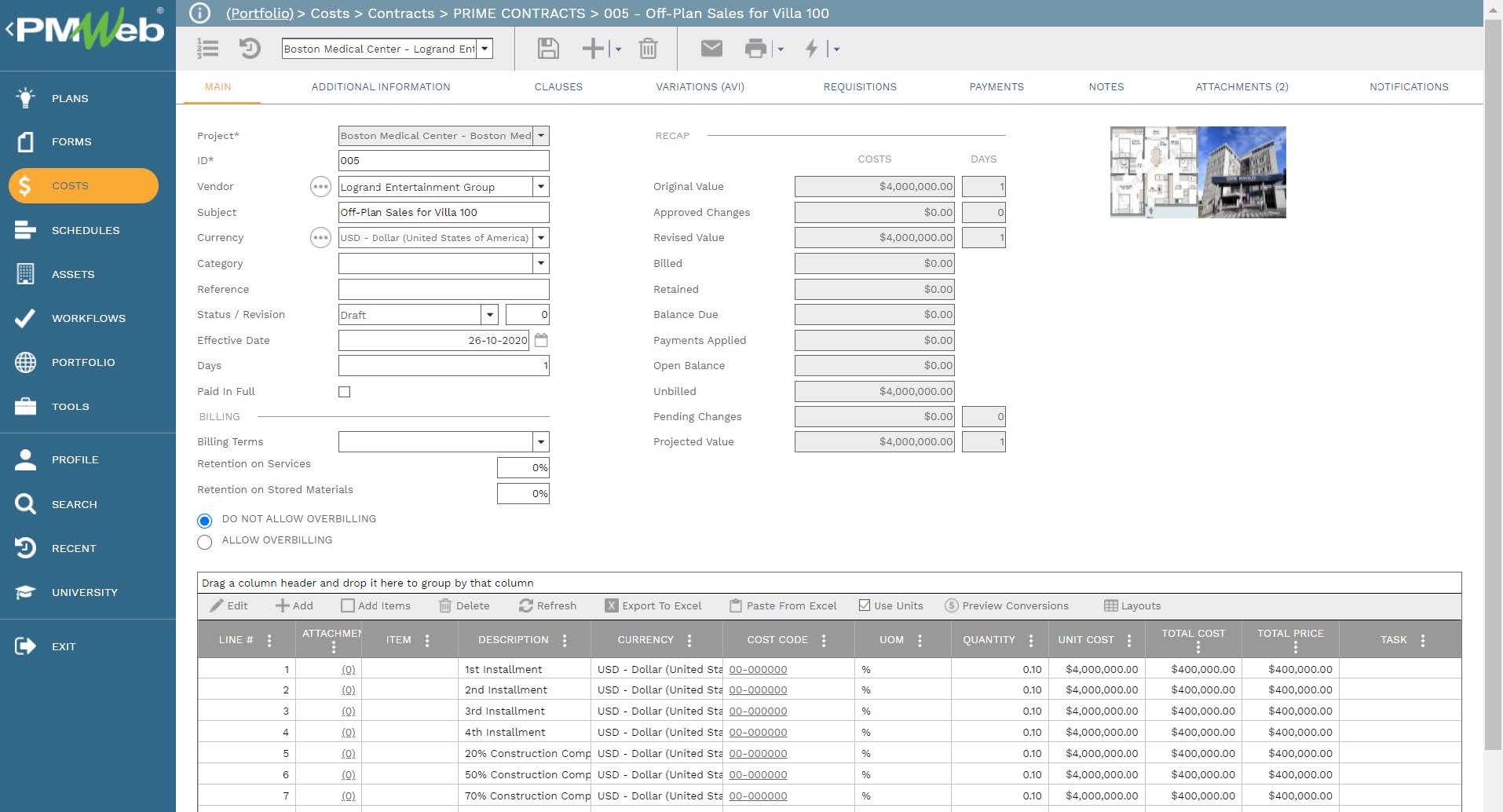
Task: Check the Paid In Full checkbox
Action: click(344, 392)
